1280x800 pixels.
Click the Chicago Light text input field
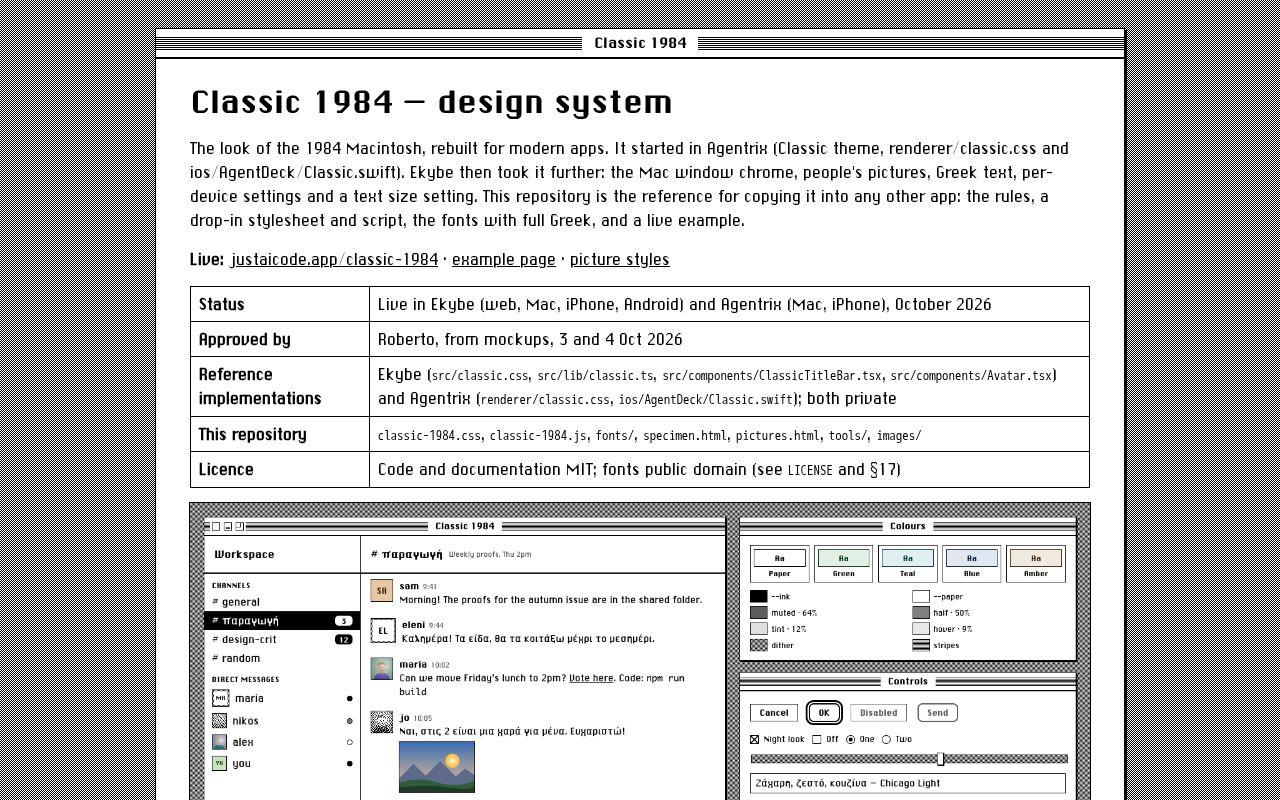click(x=908, y=784)
